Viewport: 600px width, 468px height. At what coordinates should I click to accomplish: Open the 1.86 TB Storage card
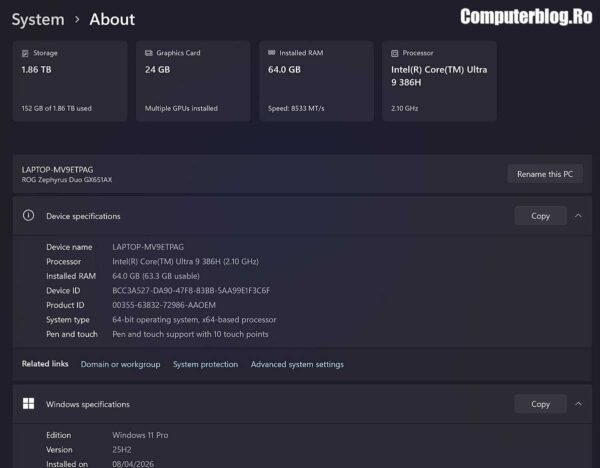coord(70,81)
